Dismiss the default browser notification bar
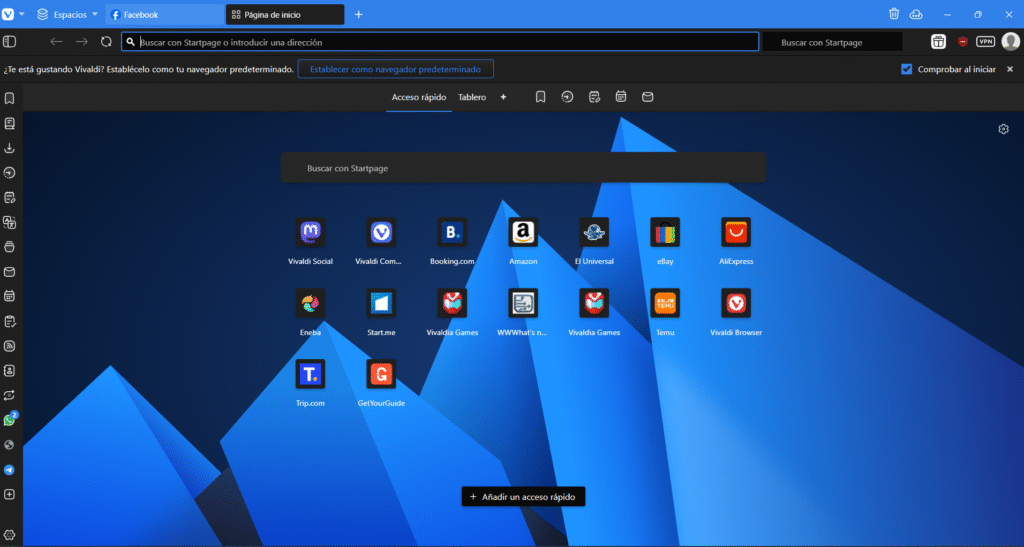This screenshot has height=547, width=1024. pos(1010,69)
